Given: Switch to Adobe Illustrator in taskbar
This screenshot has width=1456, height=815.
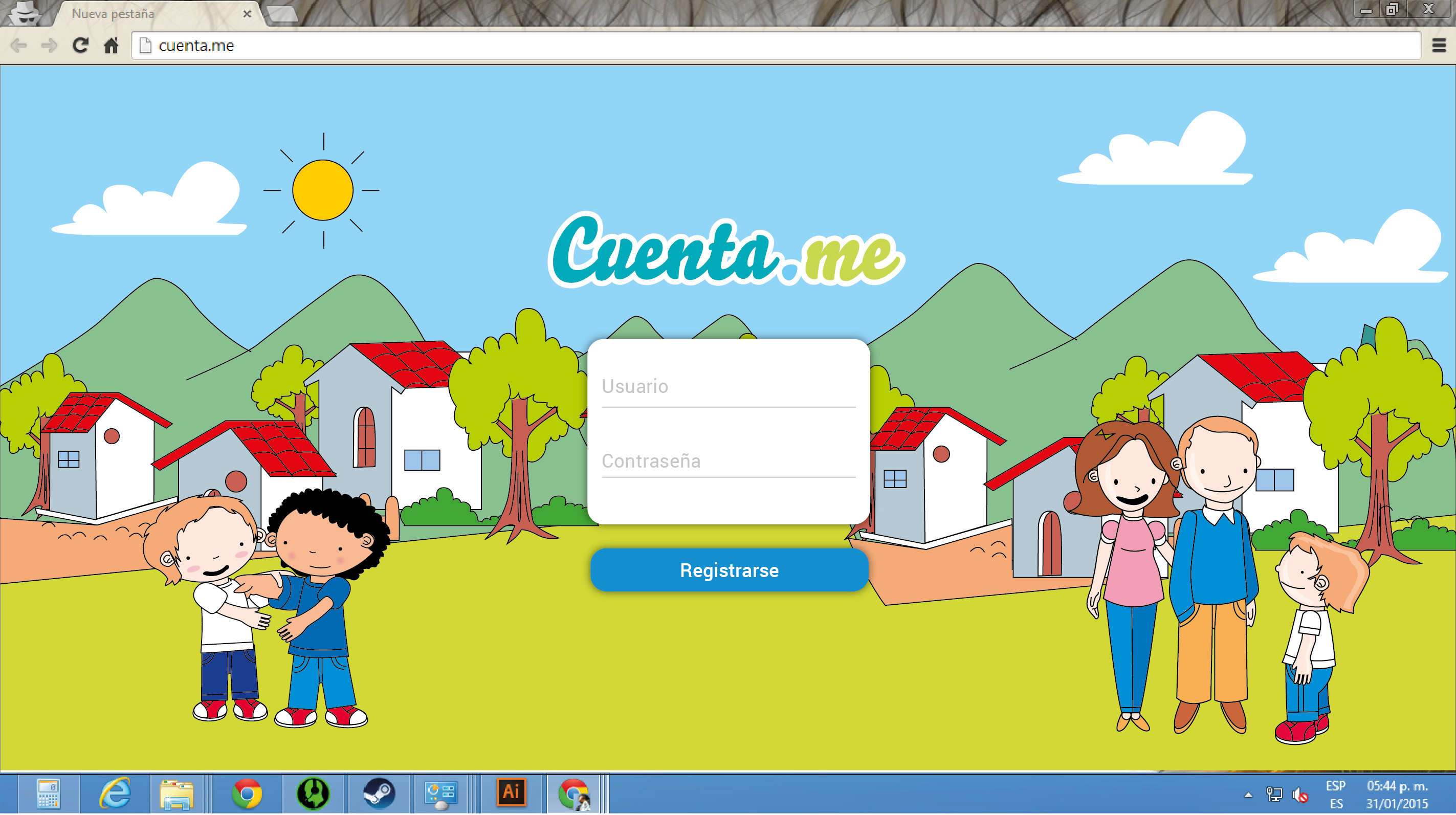Looking at the screenshot, I should (x=511, y=793).
